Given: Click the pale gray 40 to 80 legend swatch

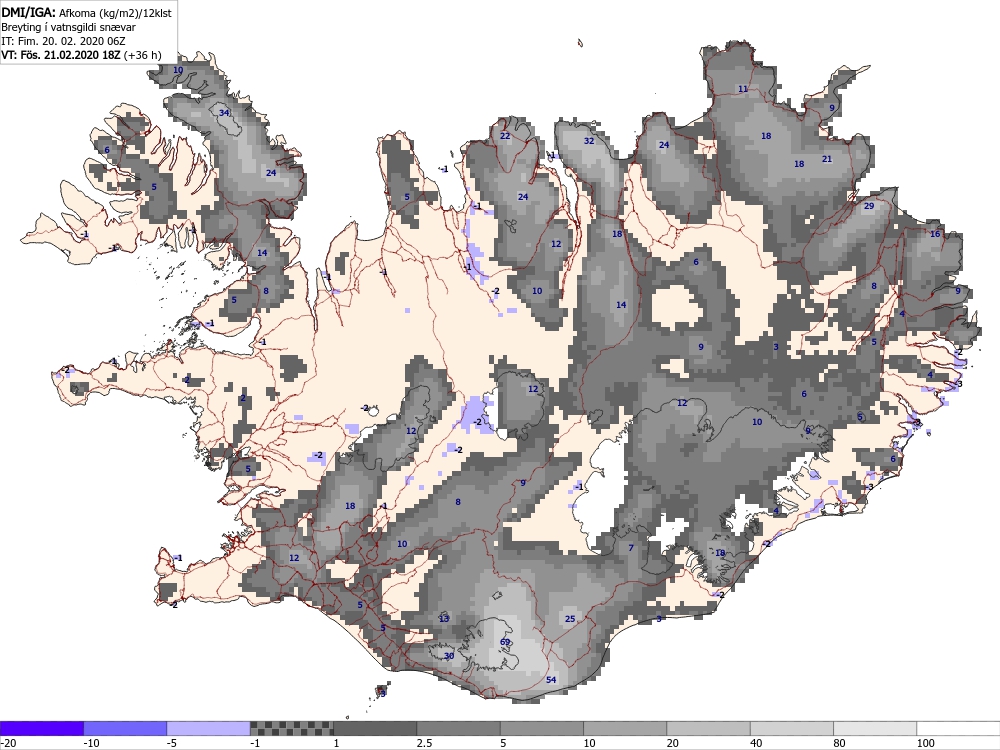Looking at the screenshot, I should [x=792, y=728].
